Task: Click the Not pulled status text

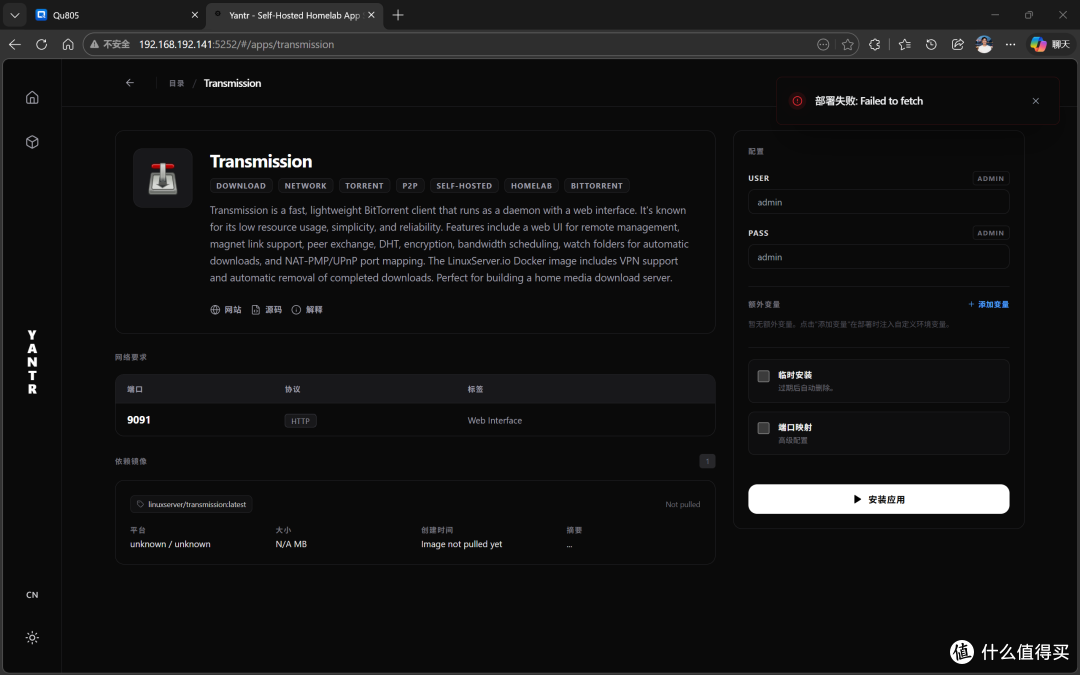Action: click(x=683, y=504)
